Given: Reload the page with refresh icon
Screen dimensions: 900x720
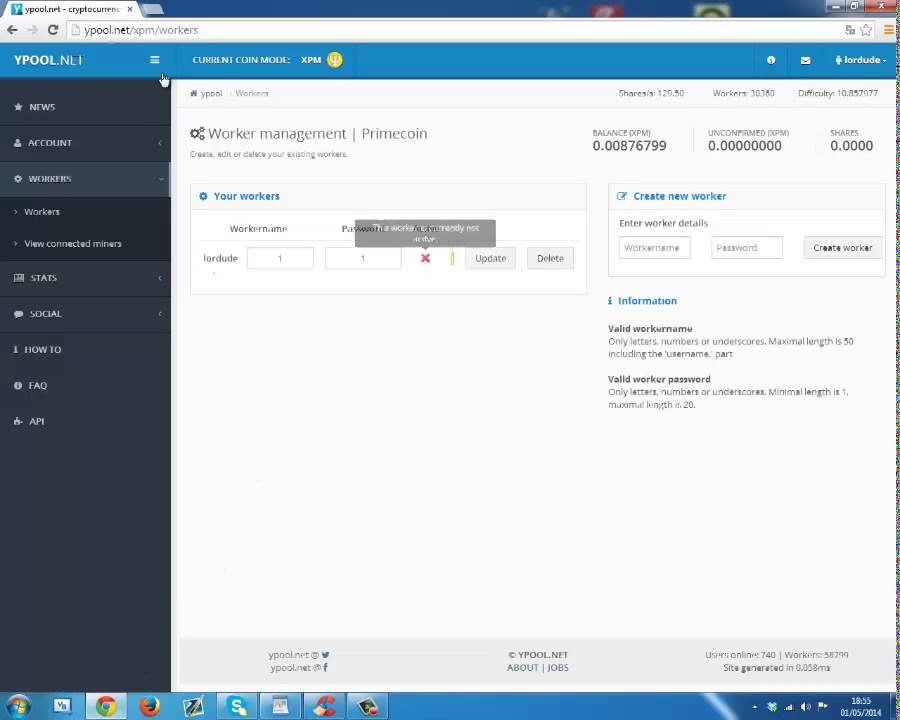Looking at the screenshot, I should point(53,30).
